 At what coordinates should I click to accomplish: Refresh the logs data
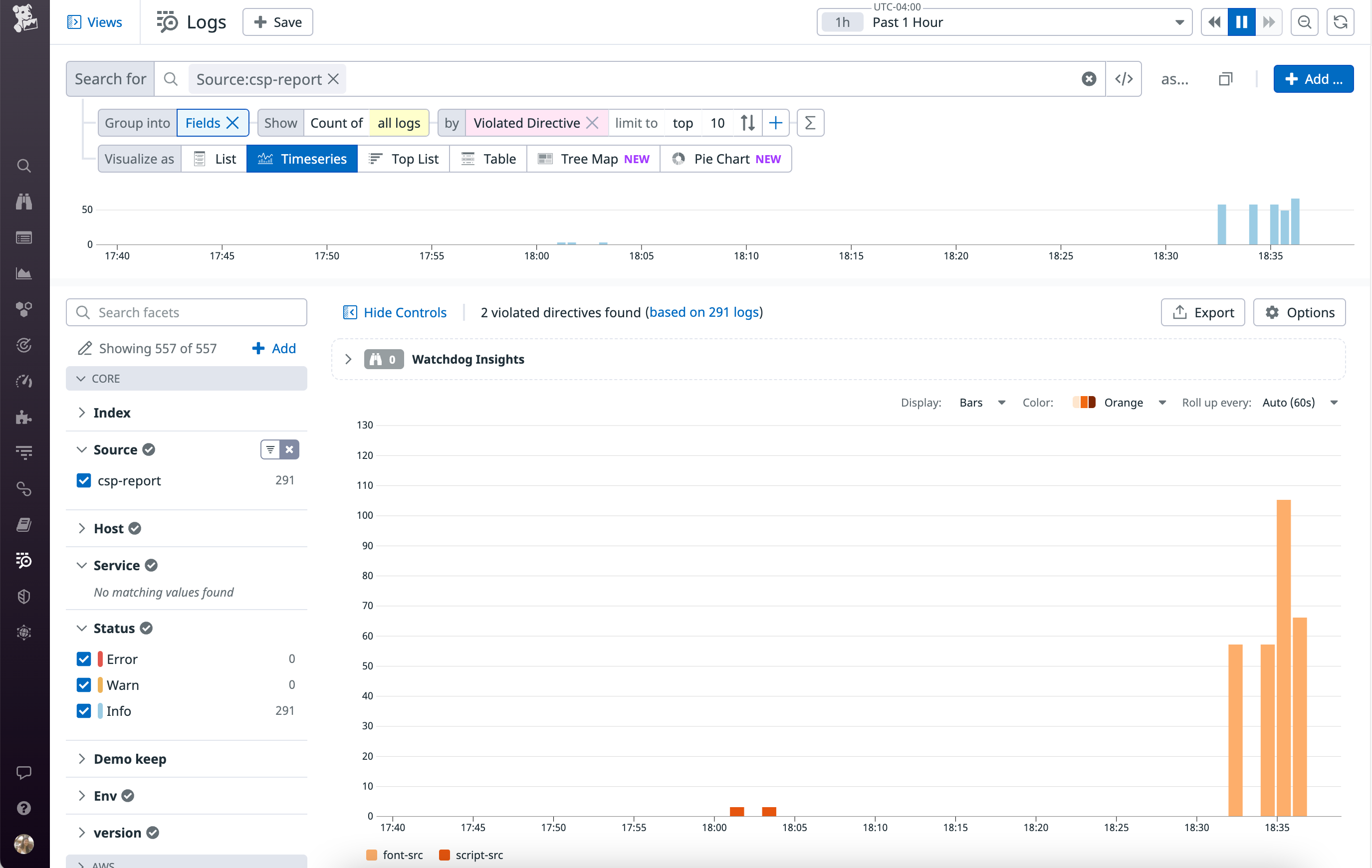1340,21
